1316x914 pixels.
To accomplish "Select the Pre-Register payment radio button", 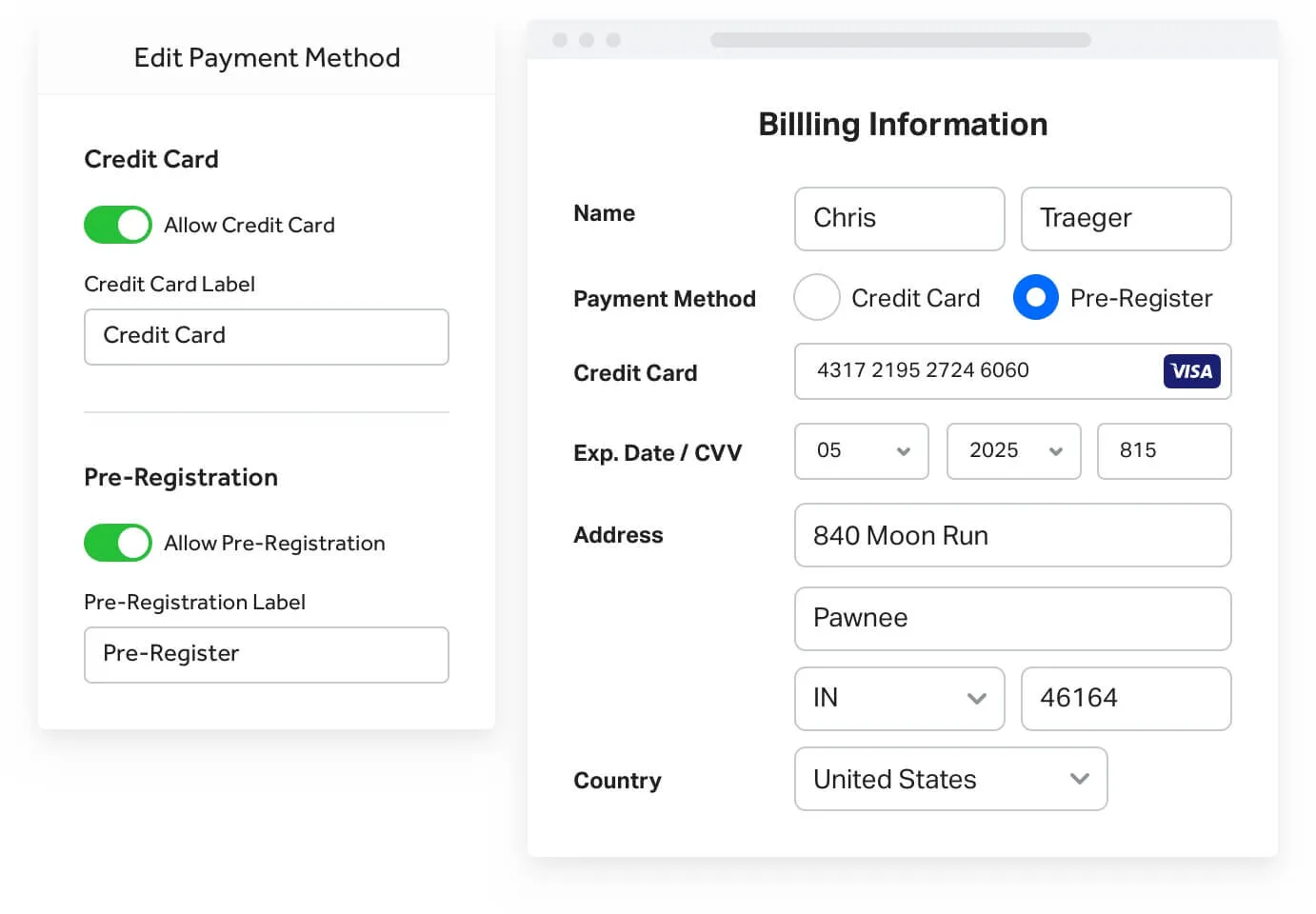I will pyautogui.click(x=1035, y=297).
